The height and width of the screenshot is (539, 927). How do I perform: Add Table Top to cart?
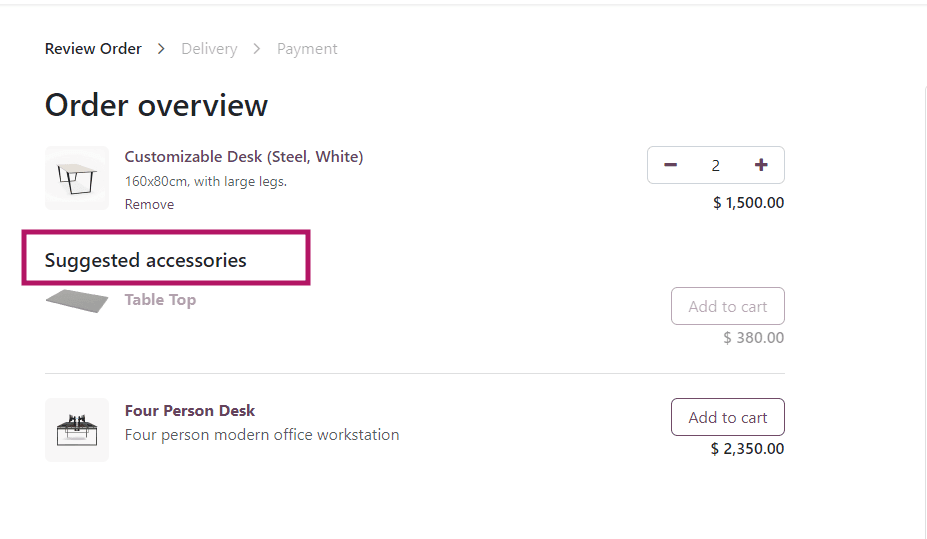point(727,307)
